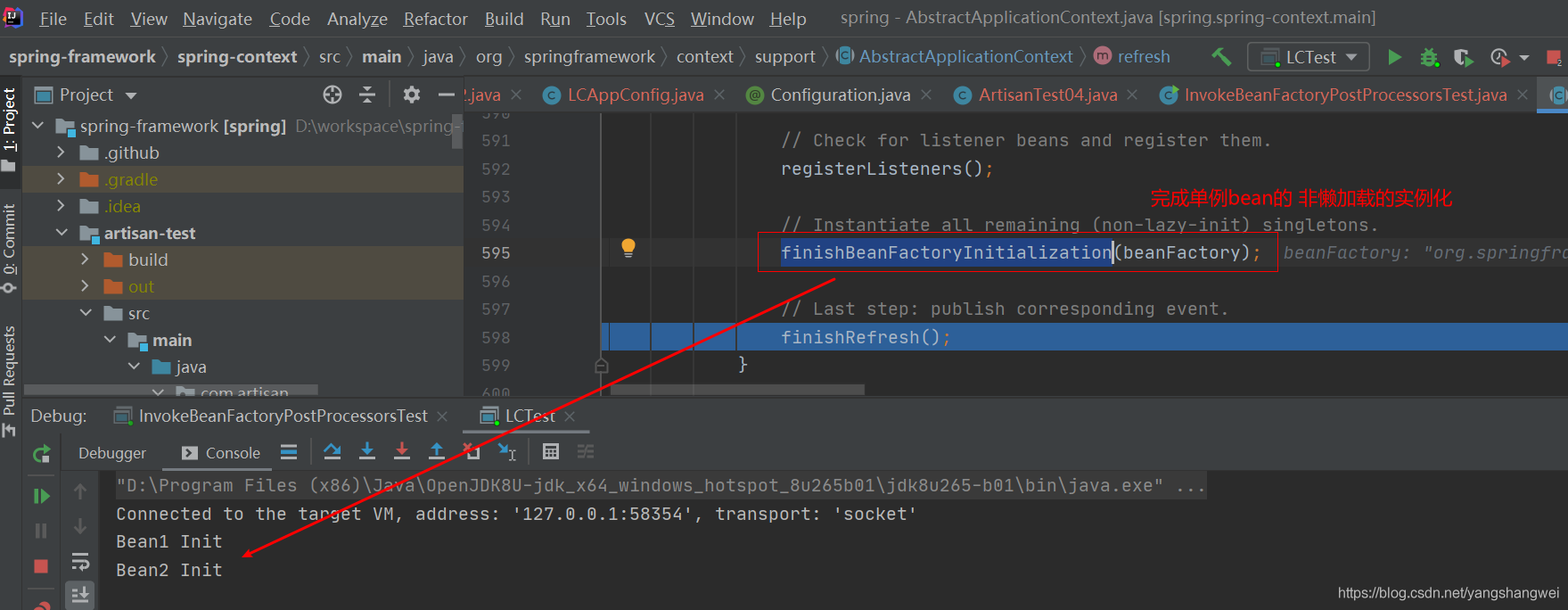Collapse the artisan-test module node
Image resolution: width=1568 pixels, height=610 pixels.
62,234
